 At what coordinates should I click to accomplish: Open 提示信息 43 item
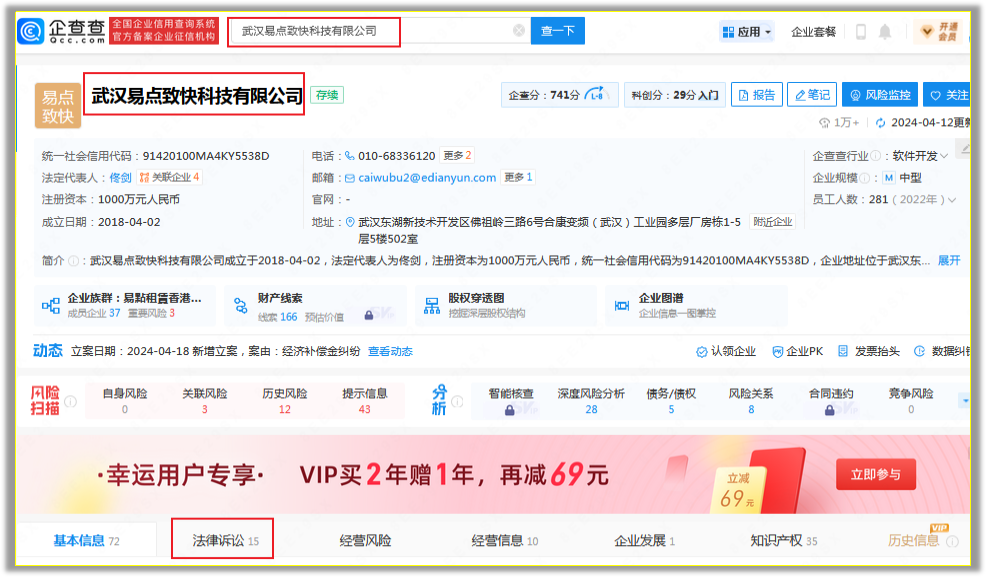(x=364, y=400)
